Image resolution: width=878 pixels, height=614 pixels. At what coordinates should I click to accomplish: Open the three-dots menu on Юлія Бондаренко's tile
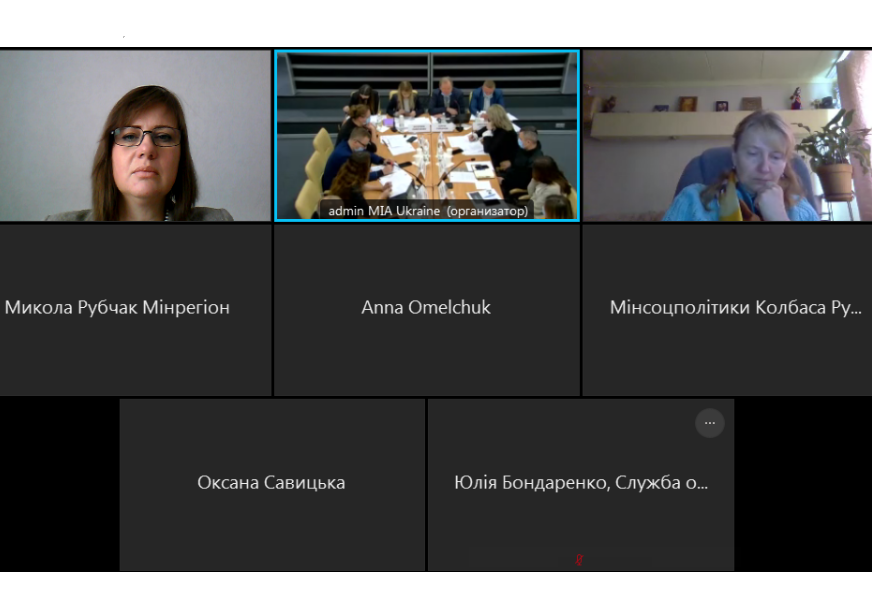[709, 423]
